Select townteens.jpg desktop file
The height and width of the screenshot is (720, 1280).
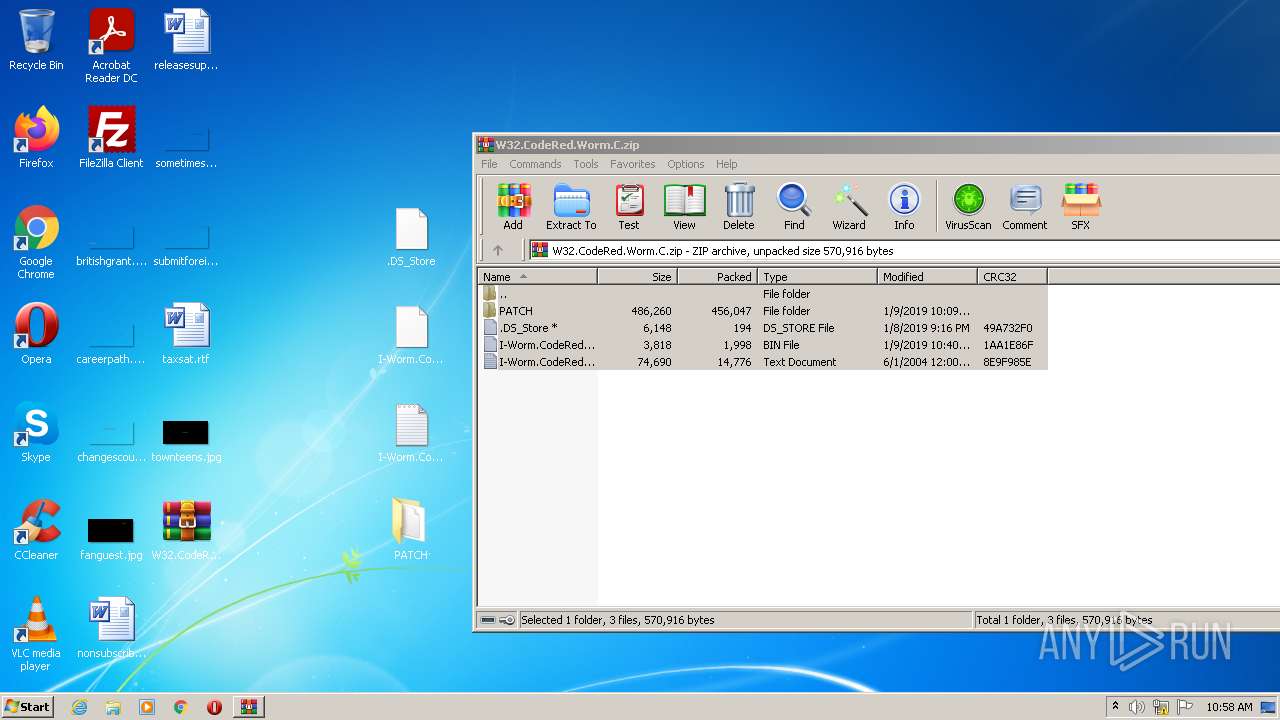pyautogui.click(x=186, y=440)
